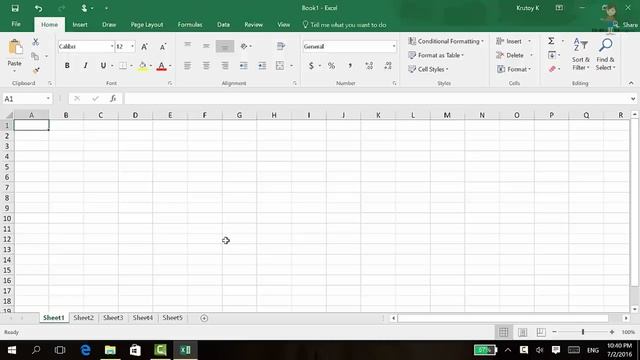640x360 pixels.
Task: Expand Cell Styles menu
Action: click(x=428, y=69)
